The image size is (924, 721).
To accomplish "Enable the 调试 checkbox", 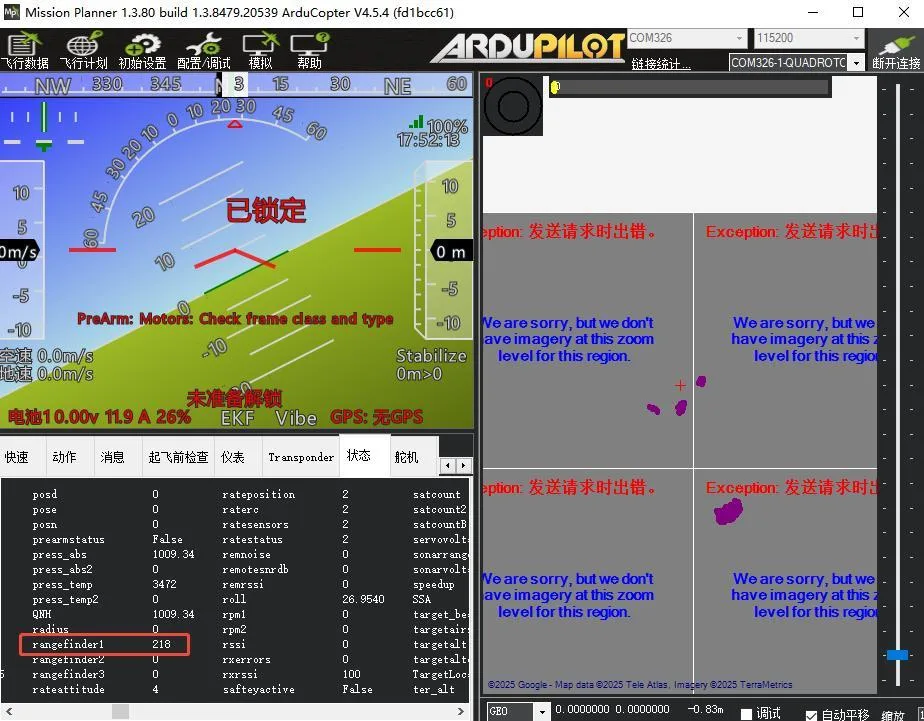I will [746, 714].
